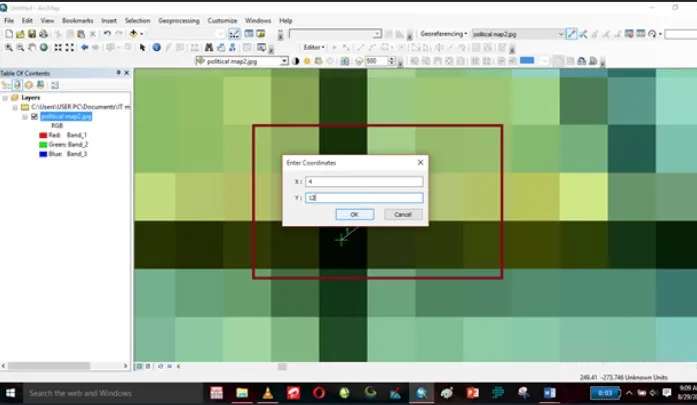Click the scale value 500 stepper
The height and width of the screenshot is (405, 697).
click(x=392, y=61)
